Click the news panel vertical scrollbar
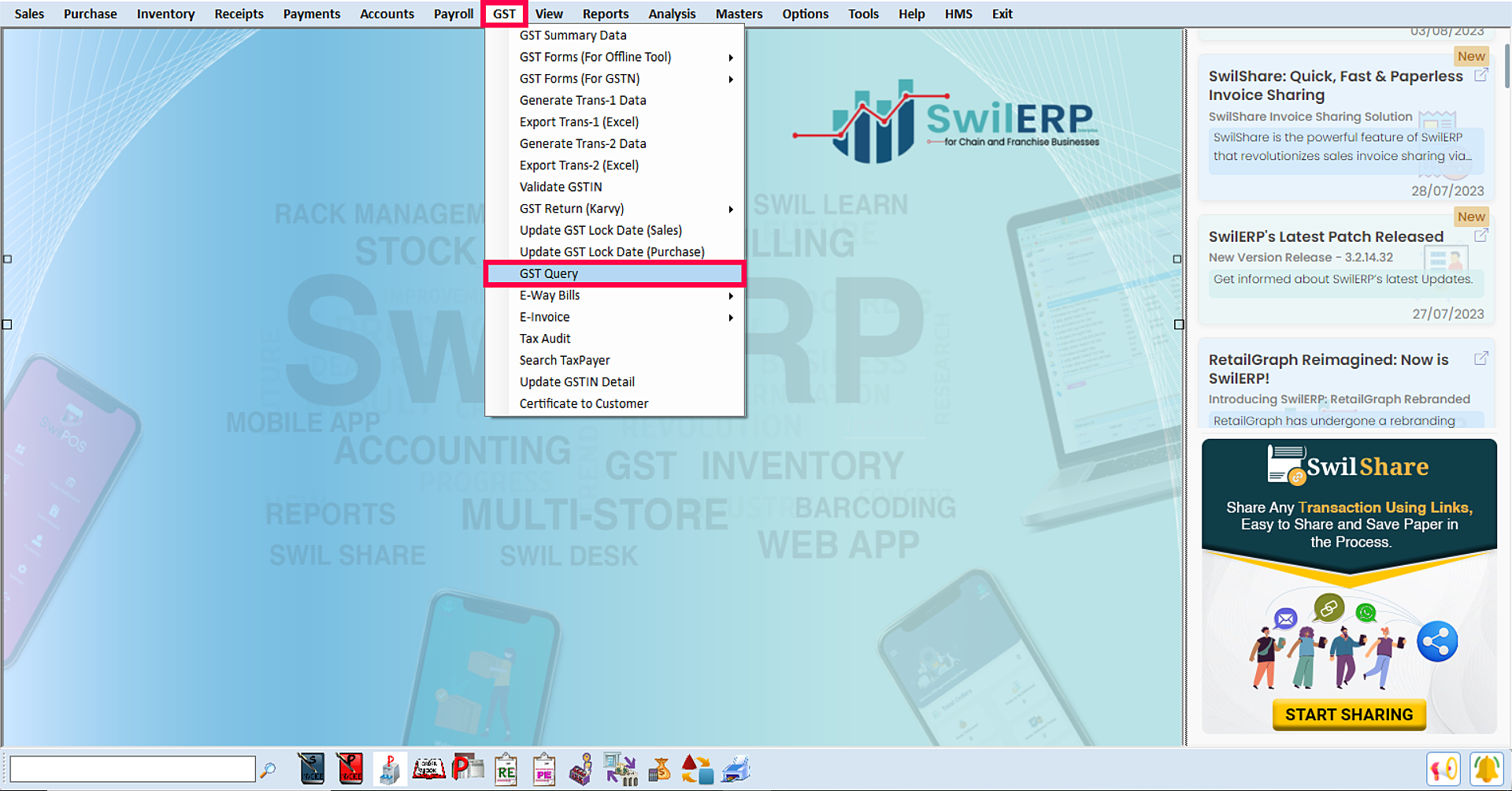 pos(1507,65)
